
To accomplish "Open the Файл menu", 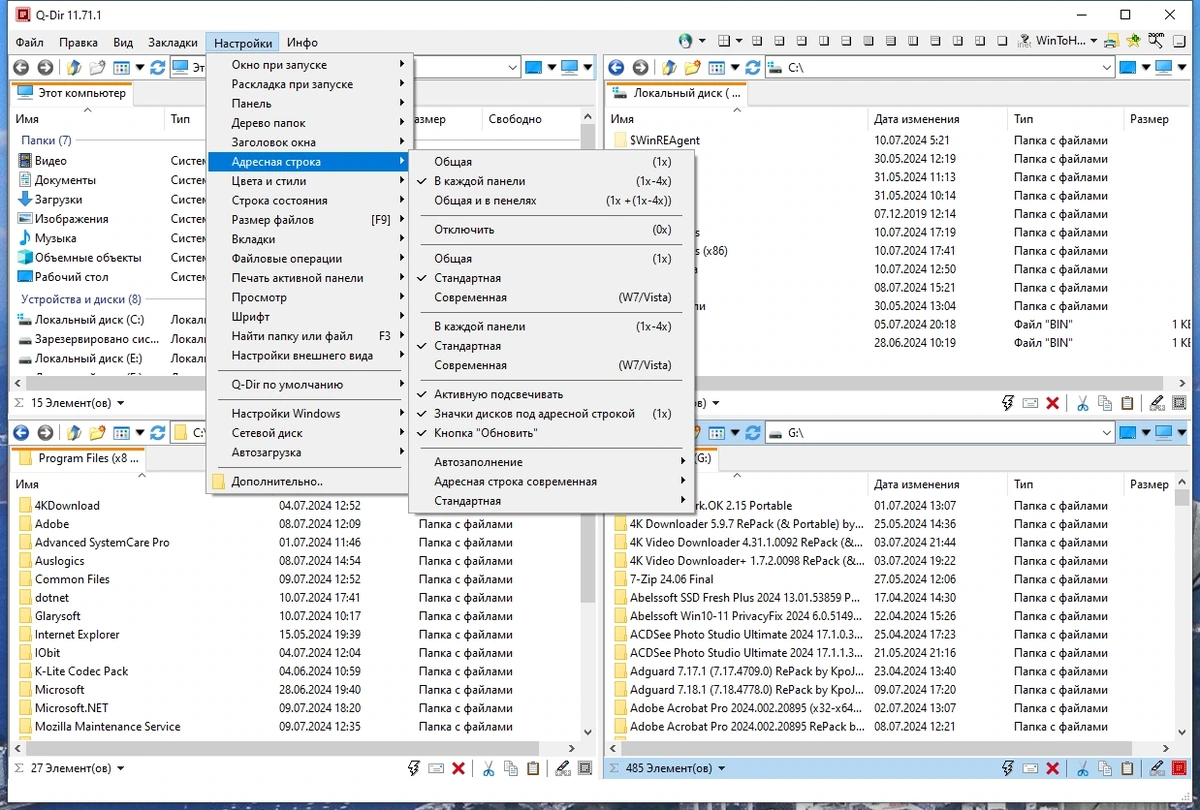I will coord(29,43).
